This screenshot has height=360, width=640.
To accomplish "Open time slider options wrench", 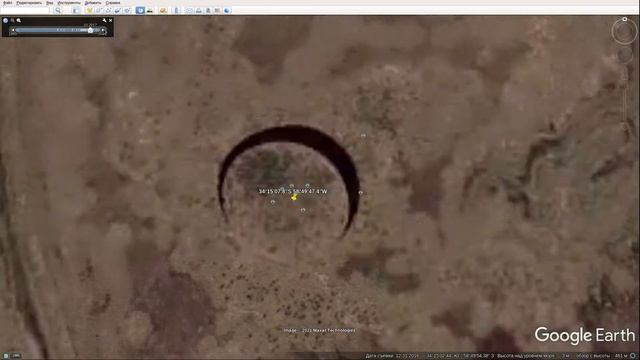I will [104, 20].
